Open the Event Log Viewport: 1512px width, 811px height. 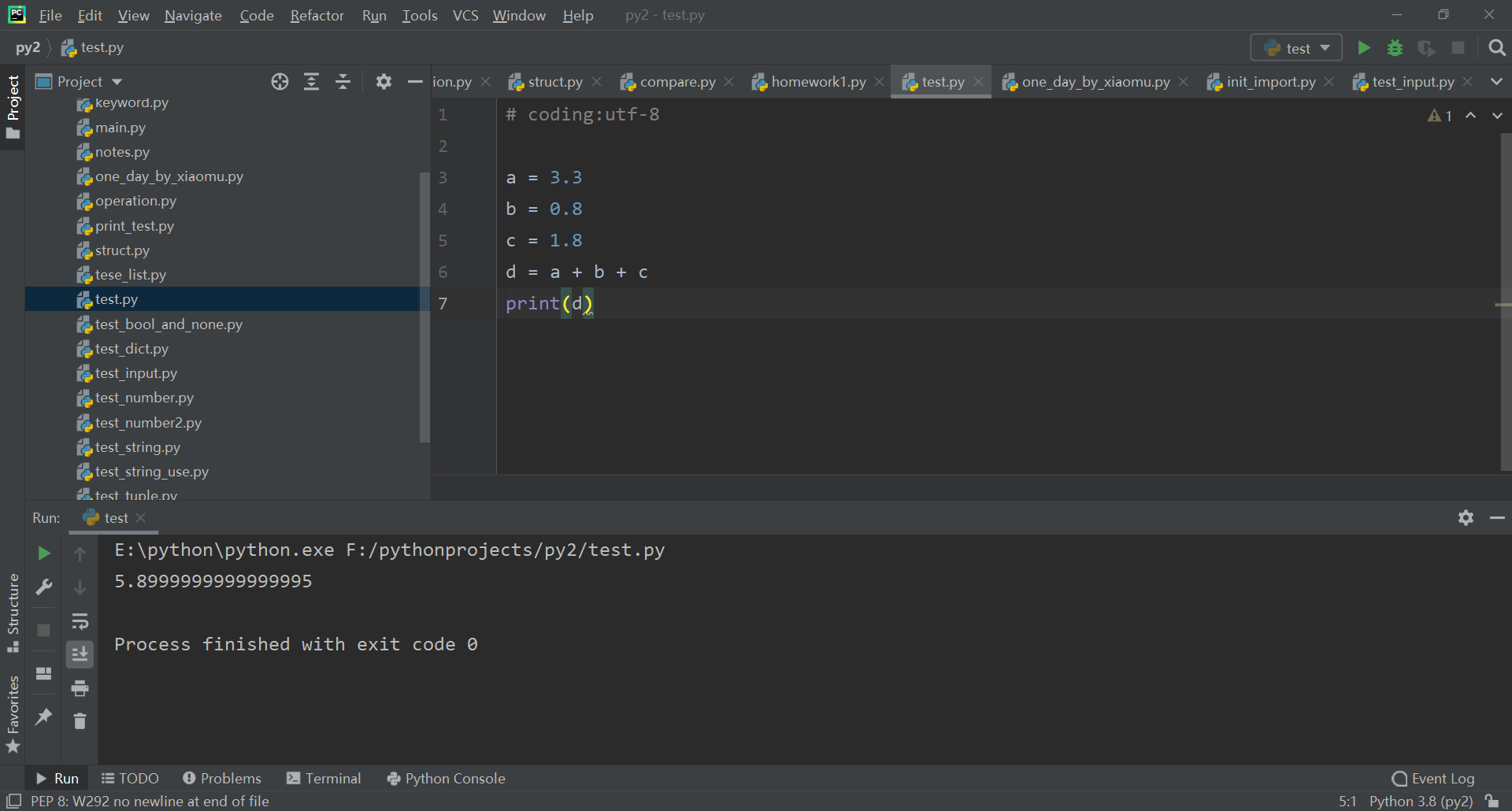pos(1433,778)
